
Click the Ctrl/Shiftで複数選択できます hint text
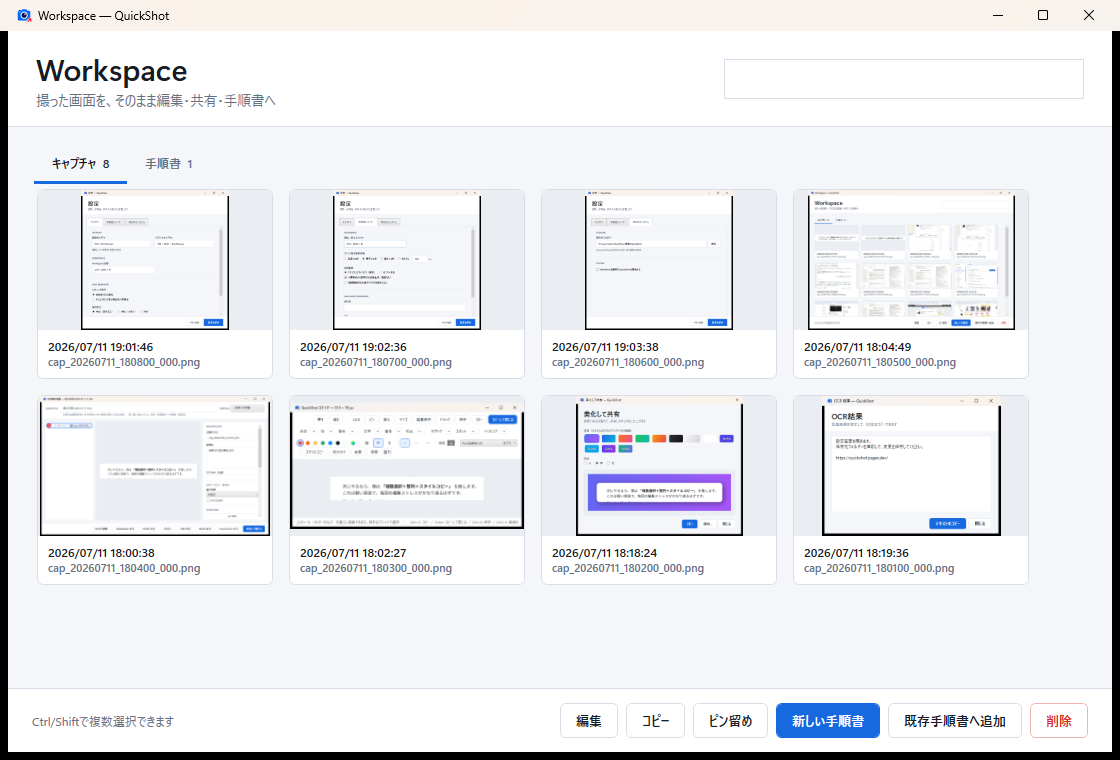point(103,721)
